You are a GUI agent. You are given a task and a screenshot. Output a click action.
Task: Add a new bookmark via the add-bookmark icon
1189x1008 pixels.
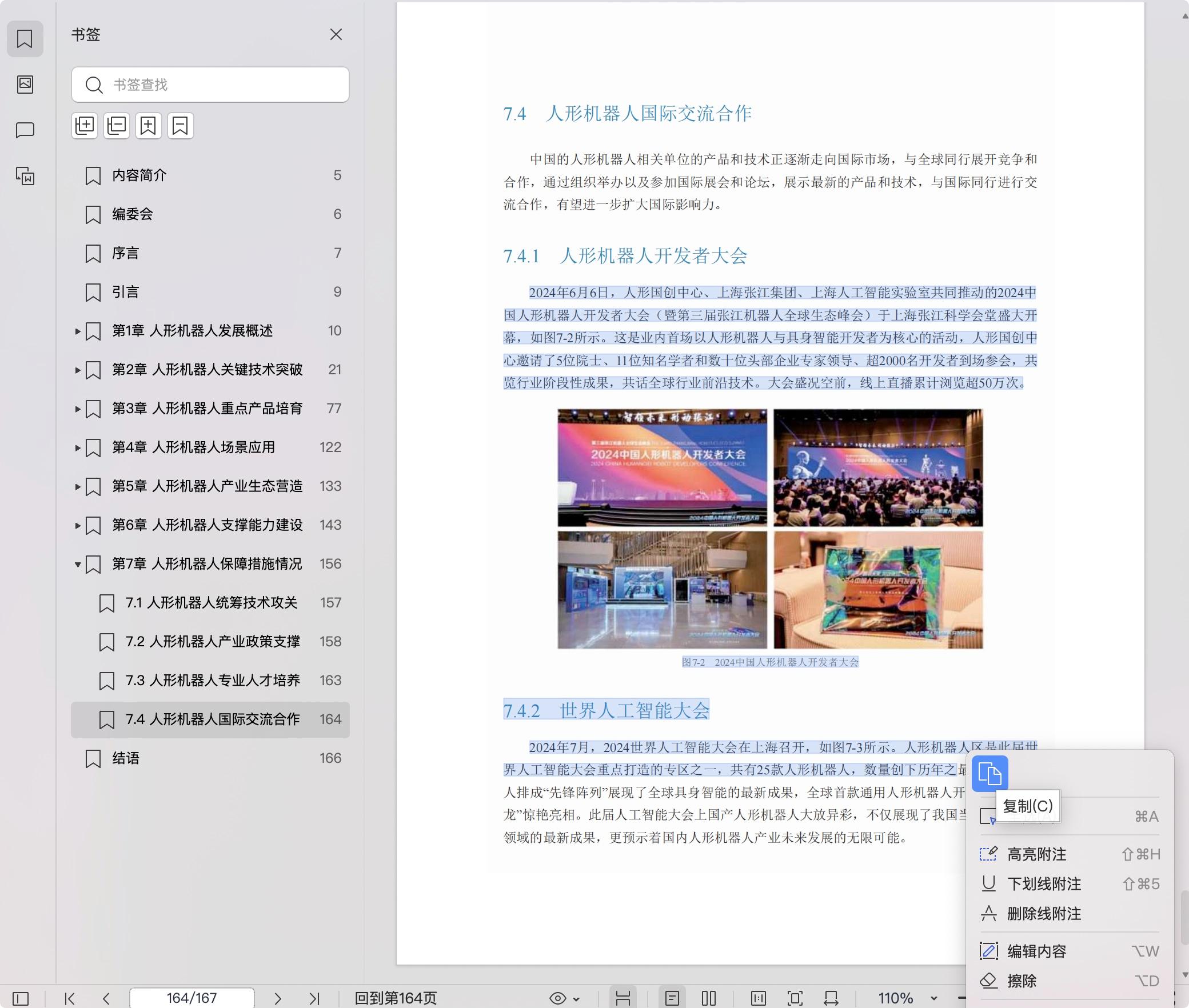point(149,126)
